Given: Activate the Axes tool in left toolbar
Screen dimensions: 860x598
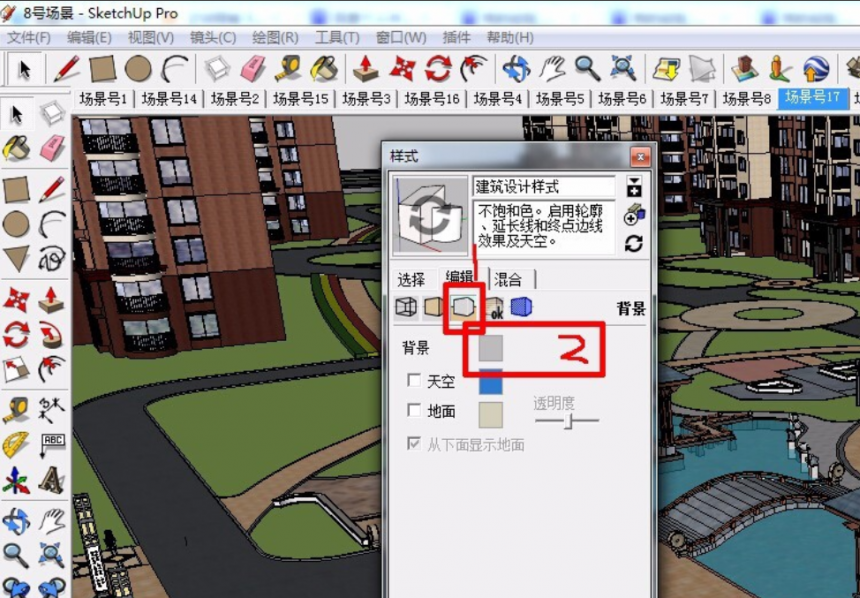Looking at the screenshot, I should point(16,480).
